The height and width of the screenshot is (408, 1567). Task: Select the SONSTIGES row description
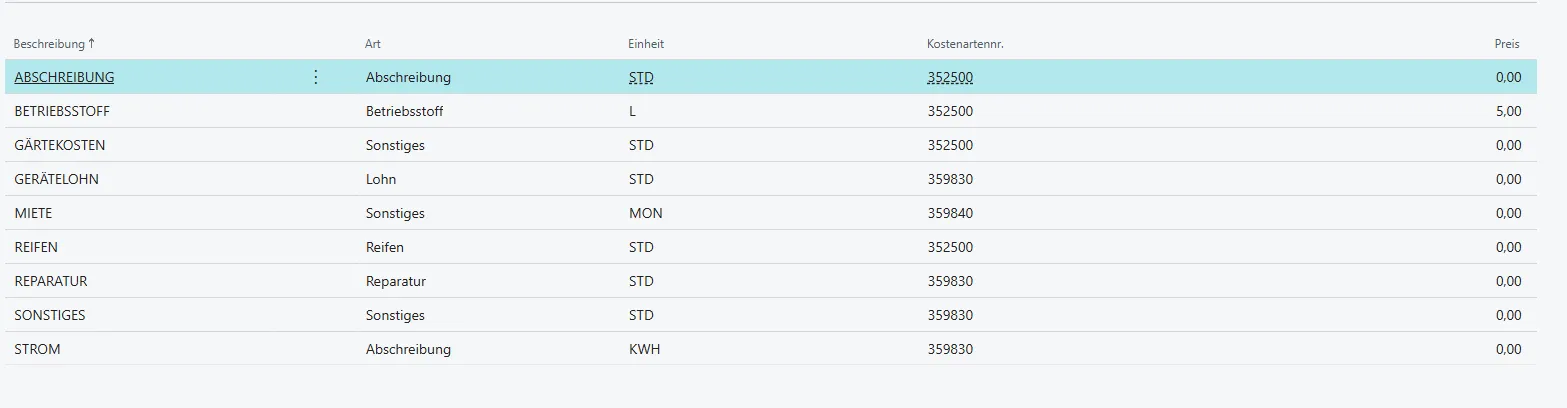(50, 315)
